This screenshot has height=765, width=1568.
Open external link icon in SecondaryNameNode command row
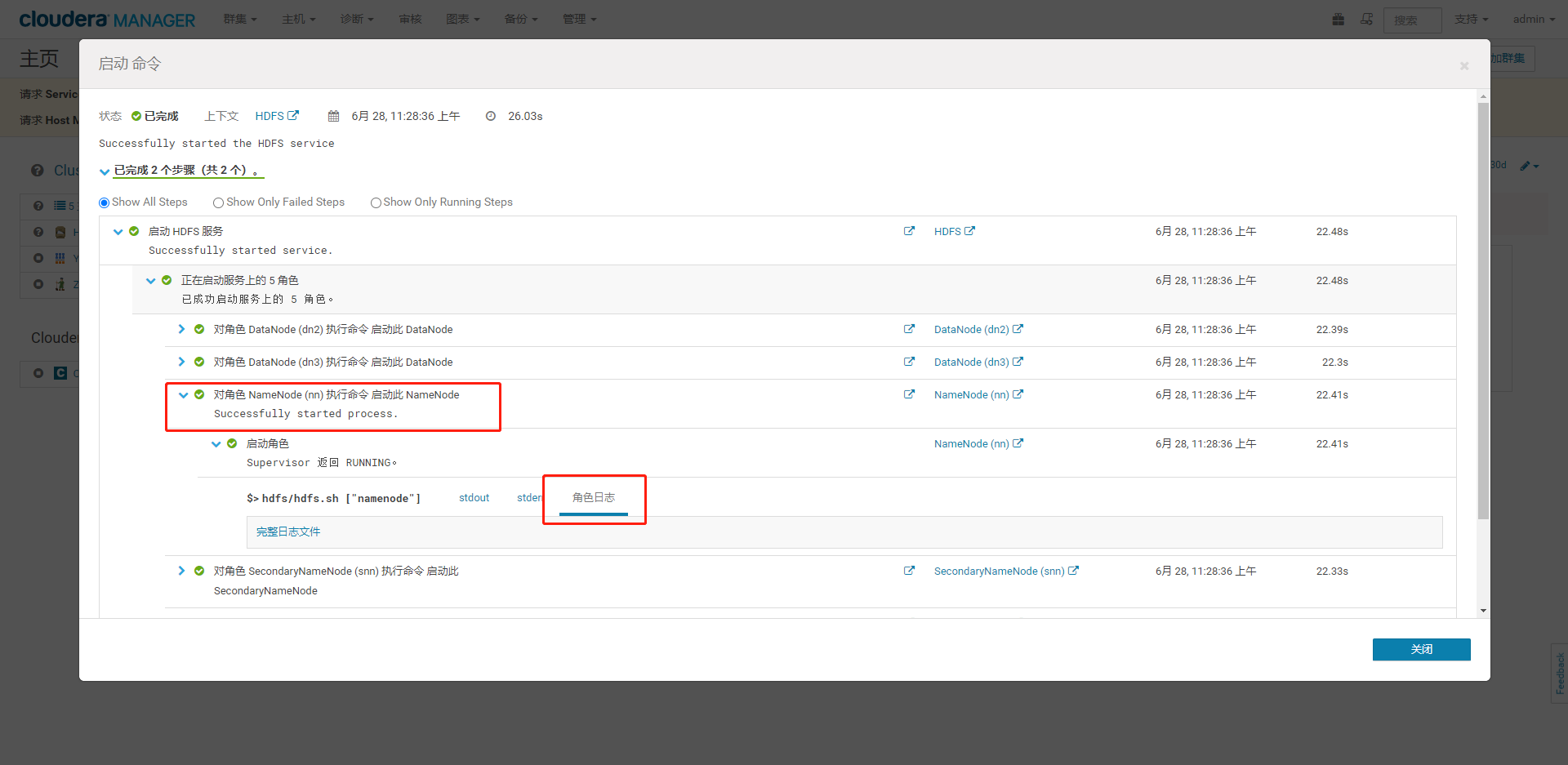click(909, 571)
